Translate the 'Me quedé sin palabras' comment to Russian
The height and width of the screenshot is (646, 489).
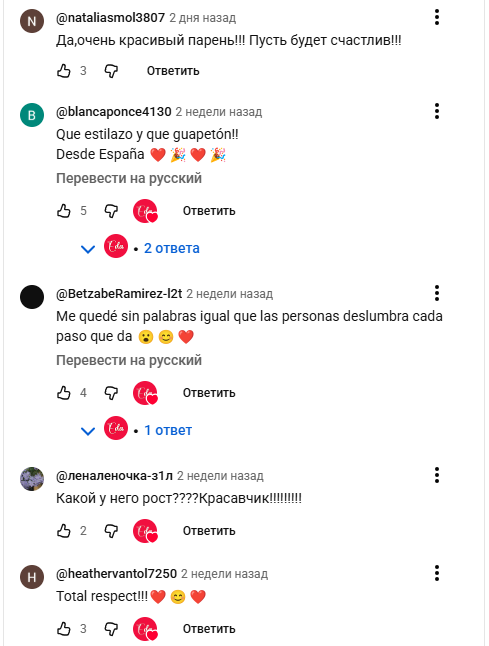(x=129, y=360)
